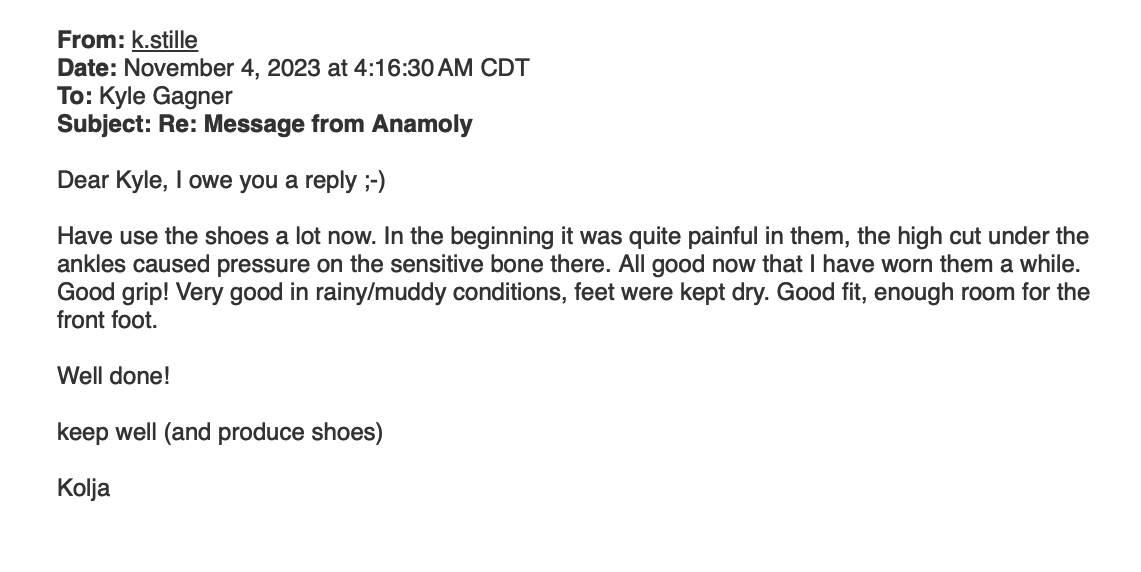Image resolution: width=1141 pixels, height=572 pixels.
Task: Click the sentence starting Have use the shoes
Action: tap(217, 236)
